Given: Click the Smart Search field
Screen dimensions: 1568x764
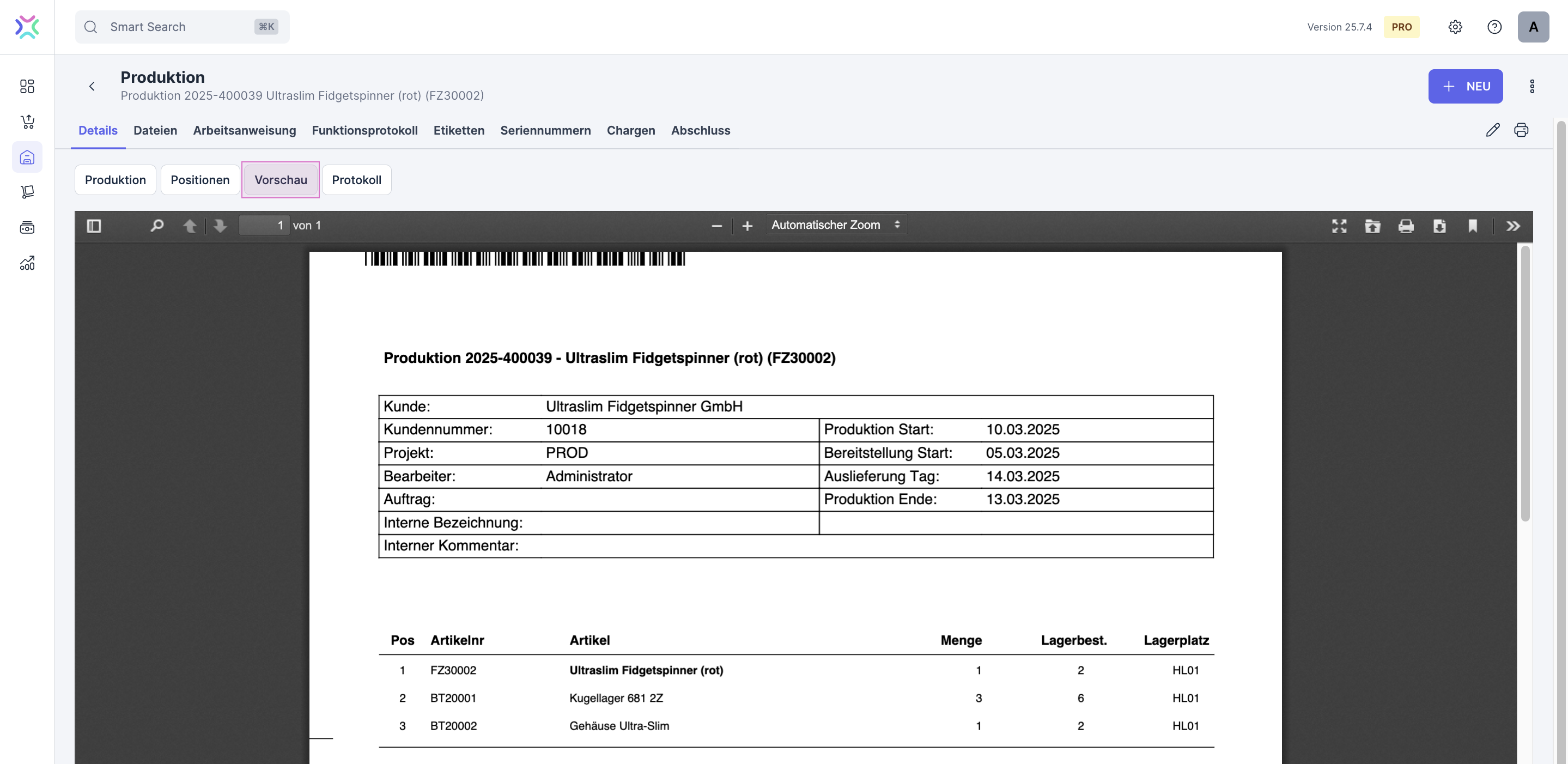Looking at the screenshot, I should (181, 27).
